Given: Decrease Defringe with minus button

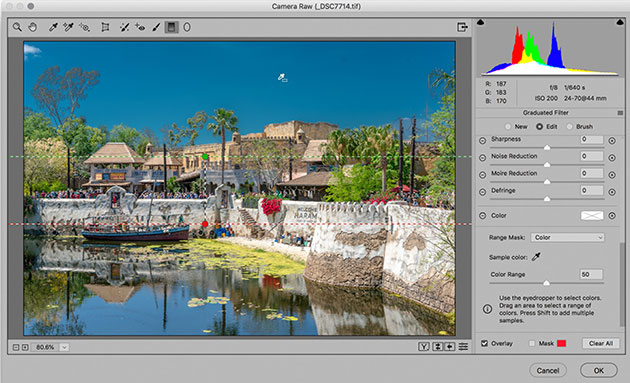Looking at the screenshot, I should 483,192.
